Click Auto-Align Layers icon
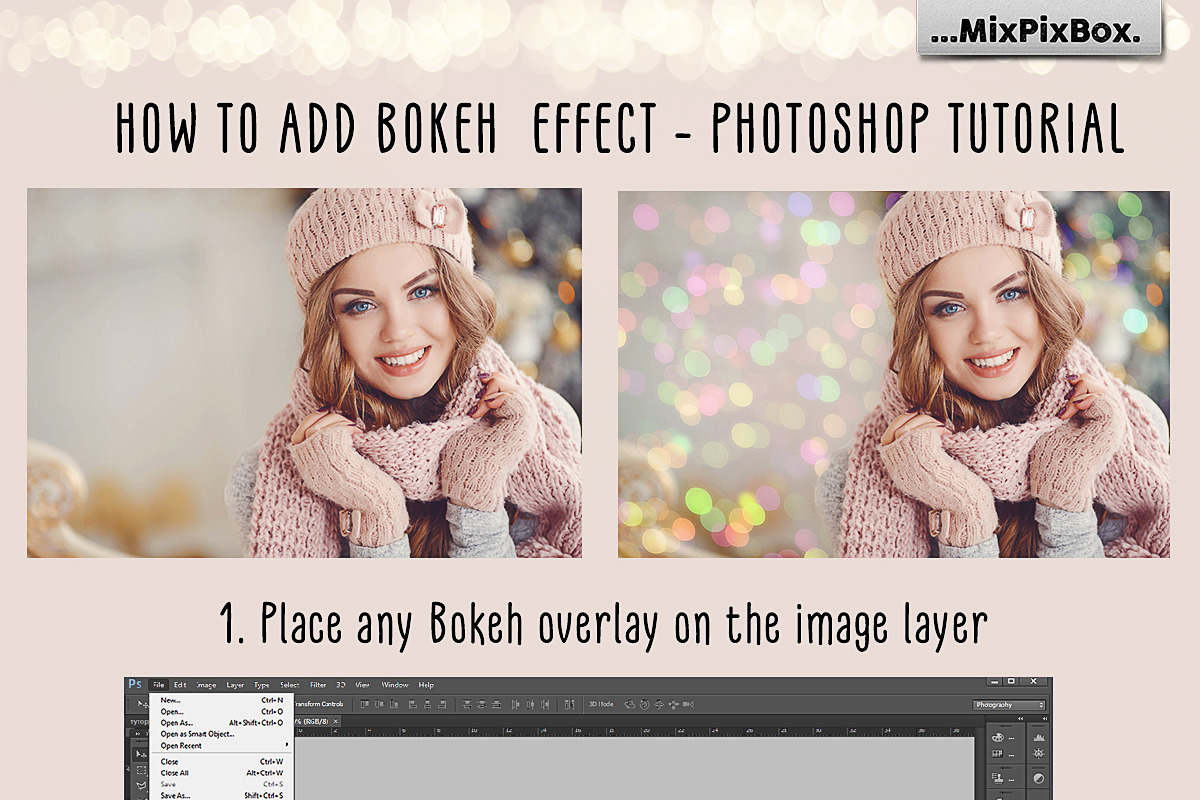 point(569,704)
